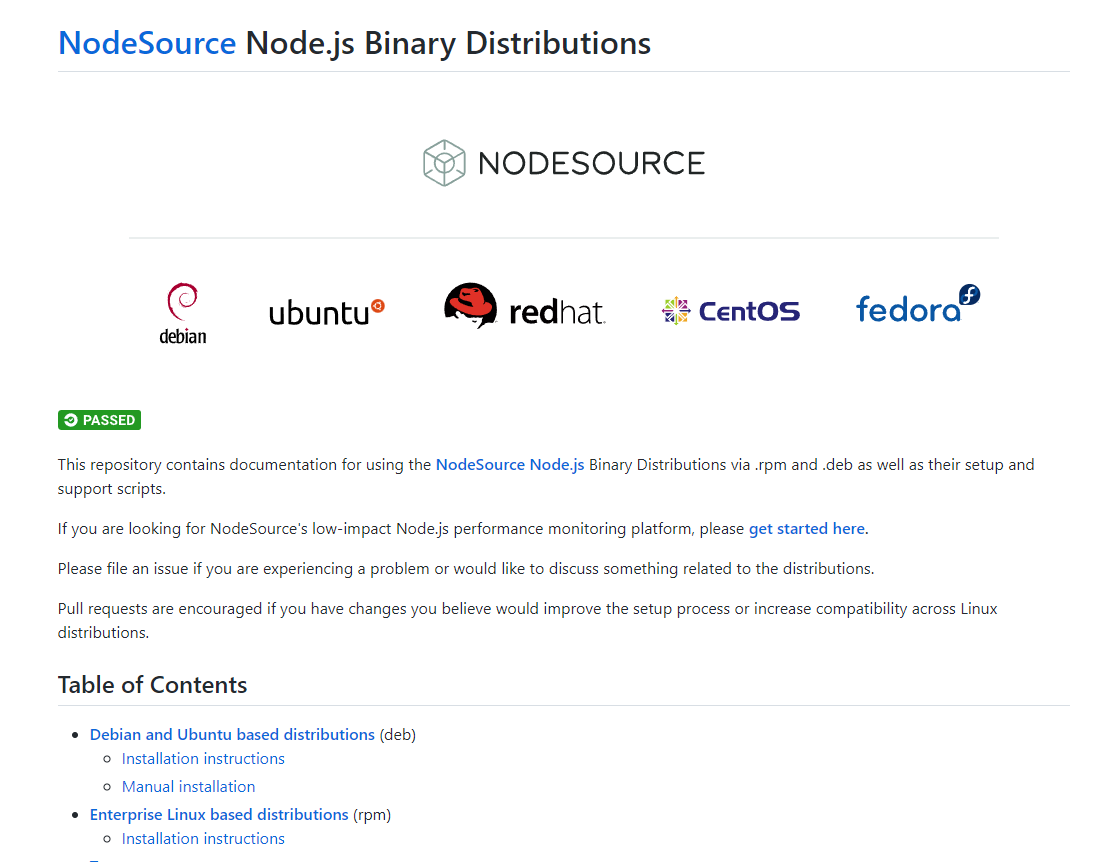The height and width of the screenshot is (862, 1094).
Task: Click the "(rpm)" text after Enterprise Linux link
Action: pos(372,815)
